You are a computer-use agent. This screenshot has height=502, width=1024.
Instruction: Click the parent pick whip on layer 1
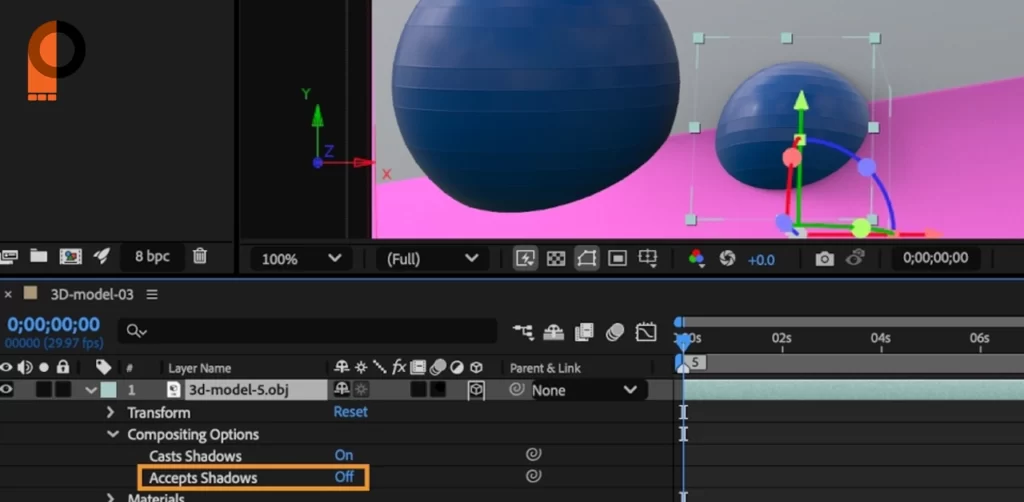(x=517, y=390)
